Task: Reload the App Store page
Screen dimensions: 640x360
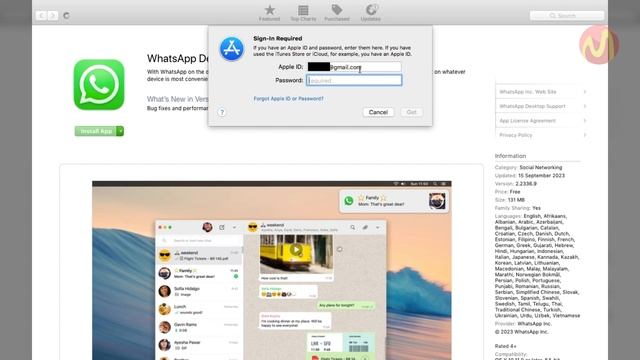Action: click(66, 16)
